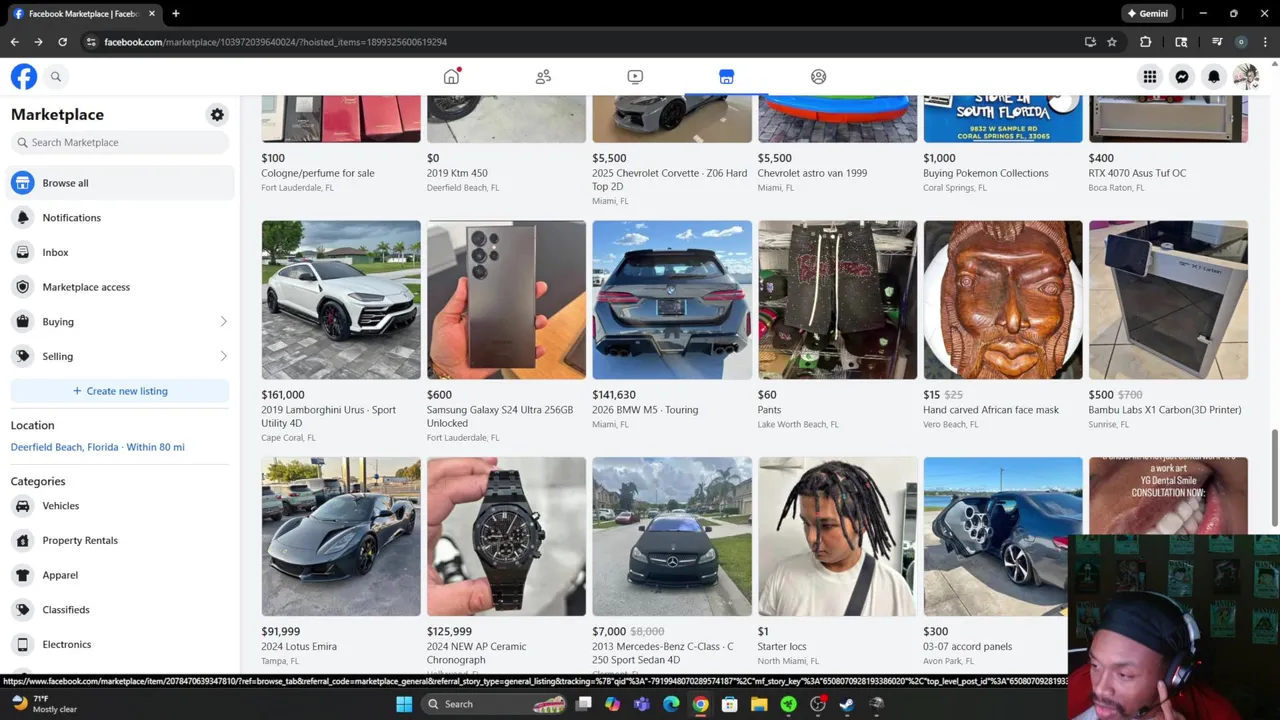Open the Vehicles category
Viewport: 1280px width, 720px height.
pyautogui.click(x=120, y=506)
